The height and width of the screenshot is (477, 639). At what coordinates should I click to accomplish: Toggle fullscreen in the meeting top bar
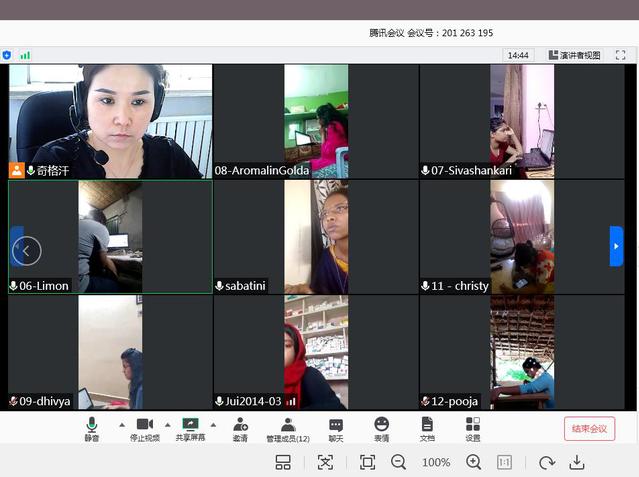point(620,55)
